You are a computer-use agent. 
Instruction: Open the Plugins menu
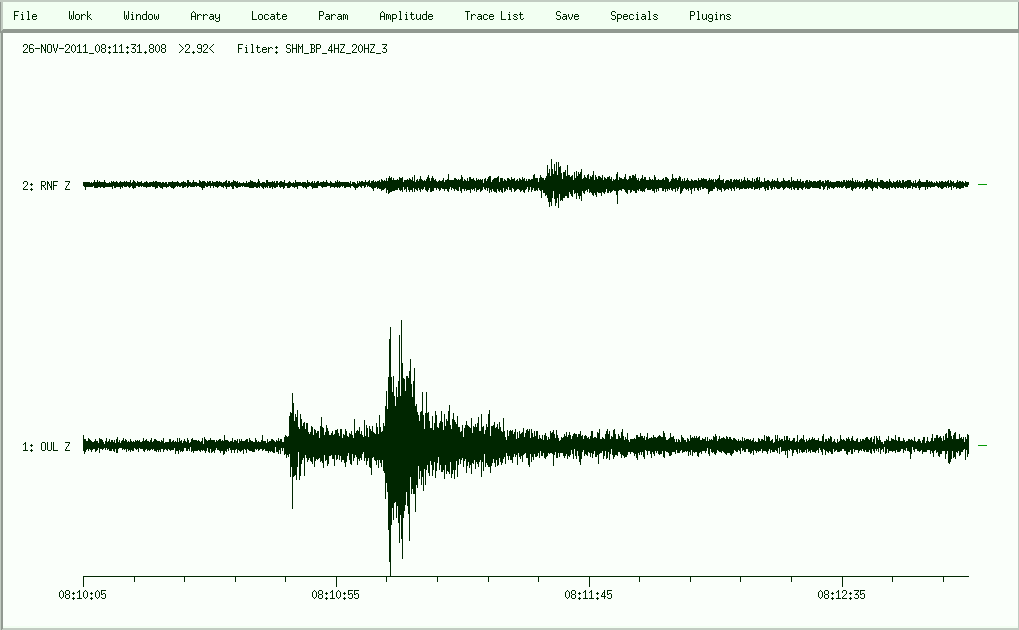[x=710, y=16]
